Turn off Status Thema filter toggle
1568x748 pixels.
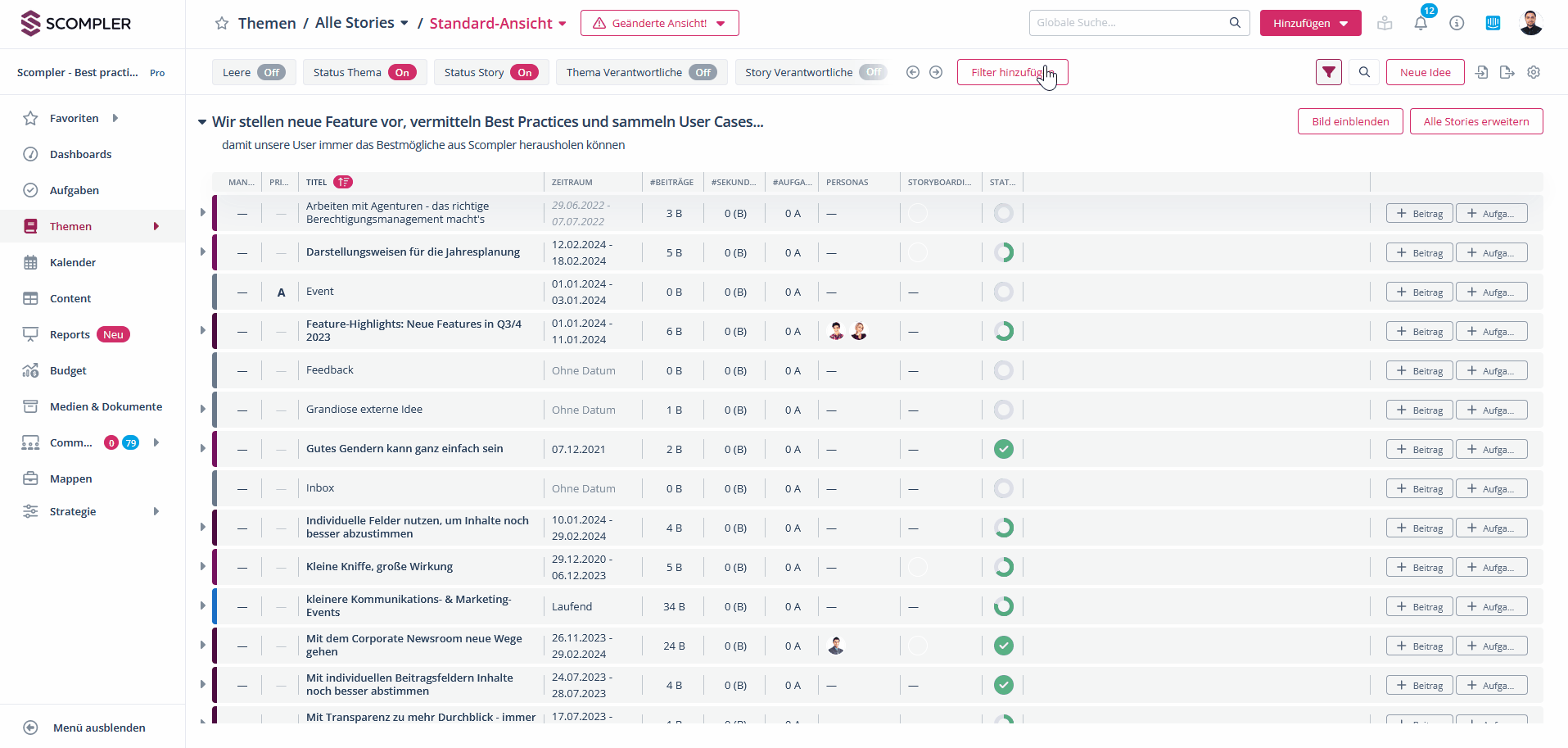(x=402, y=72)
